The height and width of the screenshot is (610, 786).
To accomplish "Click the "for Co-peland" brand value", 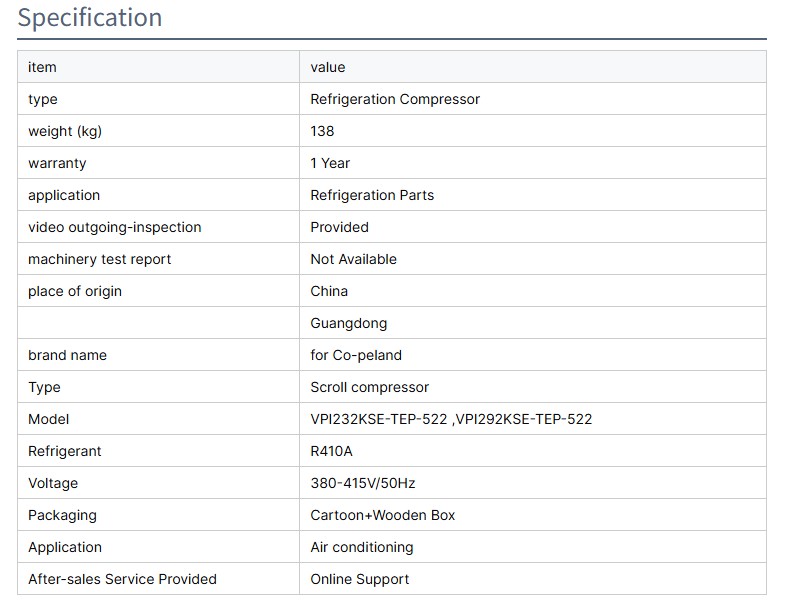I will pyautogui.click(x=356, y=355).
